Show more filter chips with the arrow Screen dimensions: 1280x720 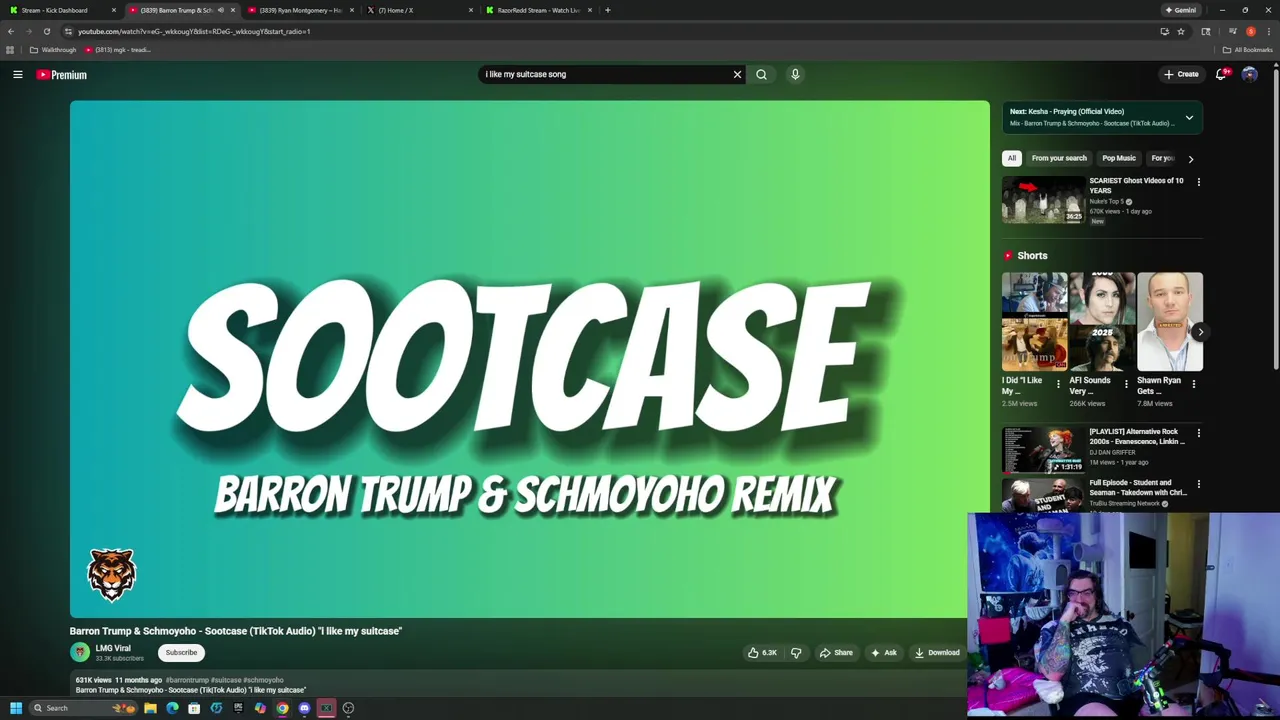point(1190,159)
